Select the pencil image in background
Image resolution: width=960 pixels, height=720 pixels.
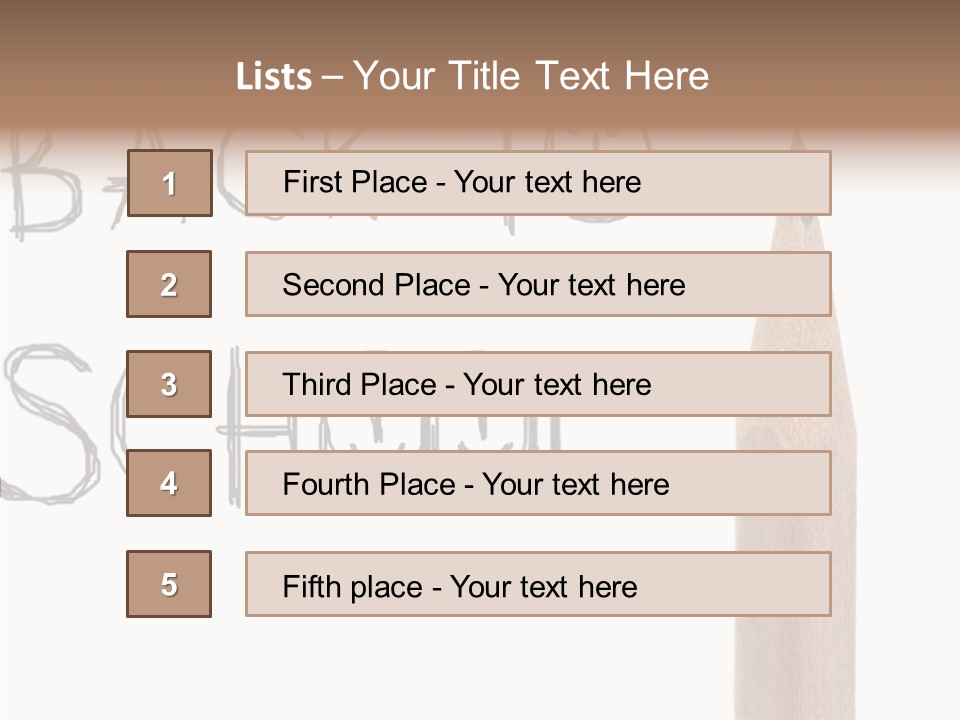point(796,465)
